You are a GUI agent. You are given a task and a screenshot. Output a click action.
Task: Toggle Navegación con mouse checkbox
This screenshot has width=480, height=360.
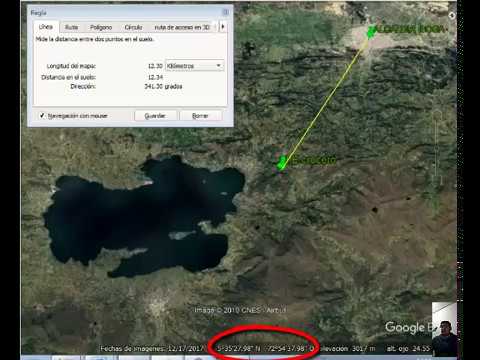coord(42,116)
